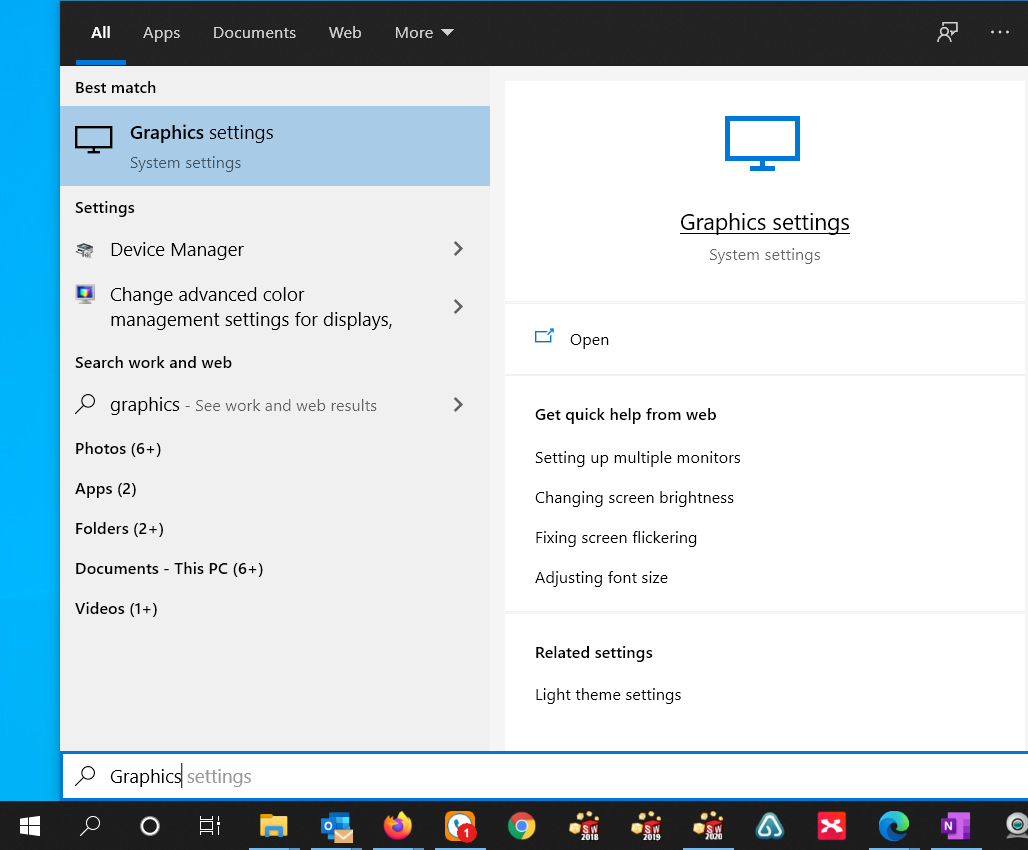The image size is (1028, 850).
Task: Open Outlook from the taskbar
Action: tap(335, 827)
